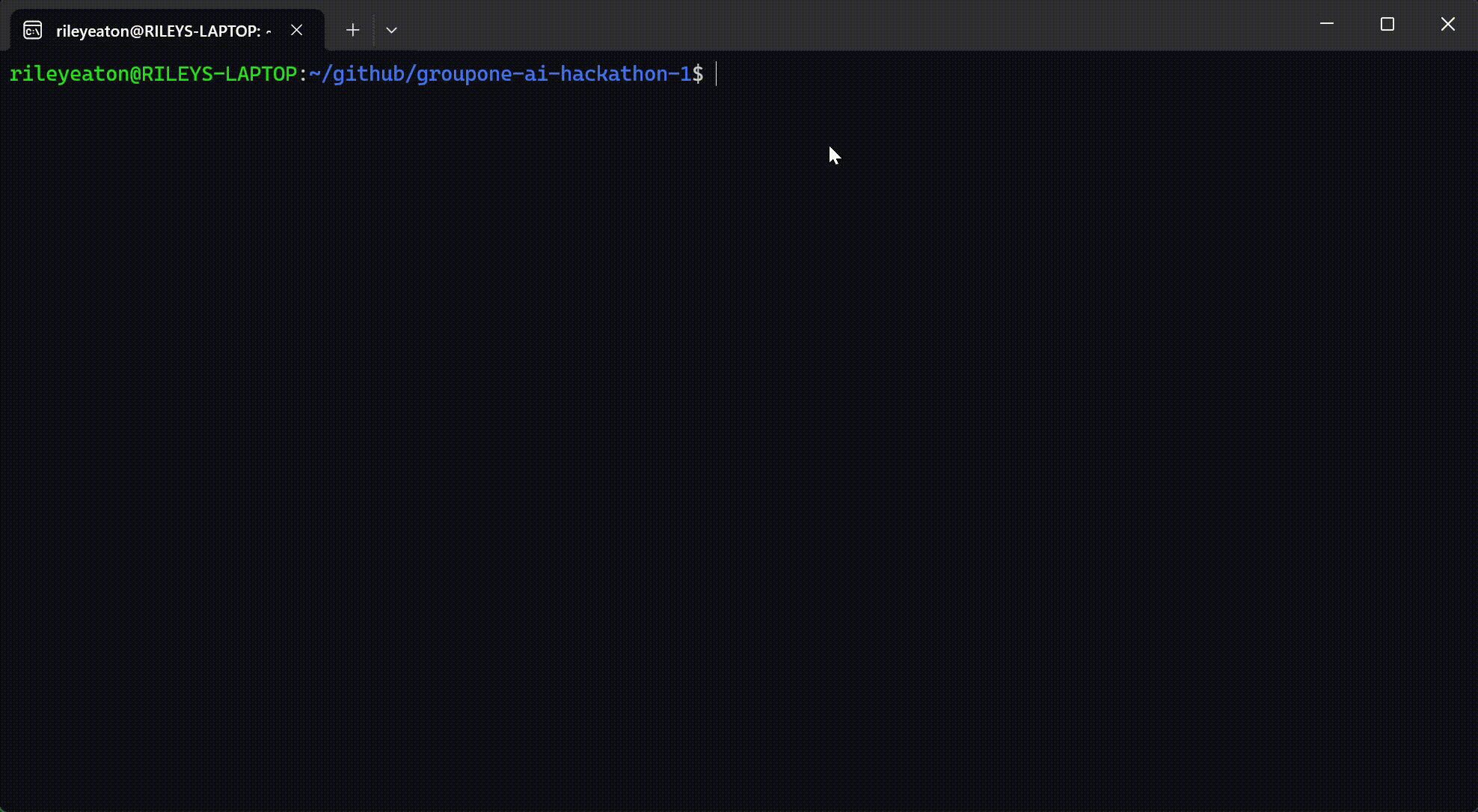Click the dollar sign in the prompt
The width and height of the screenshot is (1478, 812).
pyautogui.click(x=698, y=74)
